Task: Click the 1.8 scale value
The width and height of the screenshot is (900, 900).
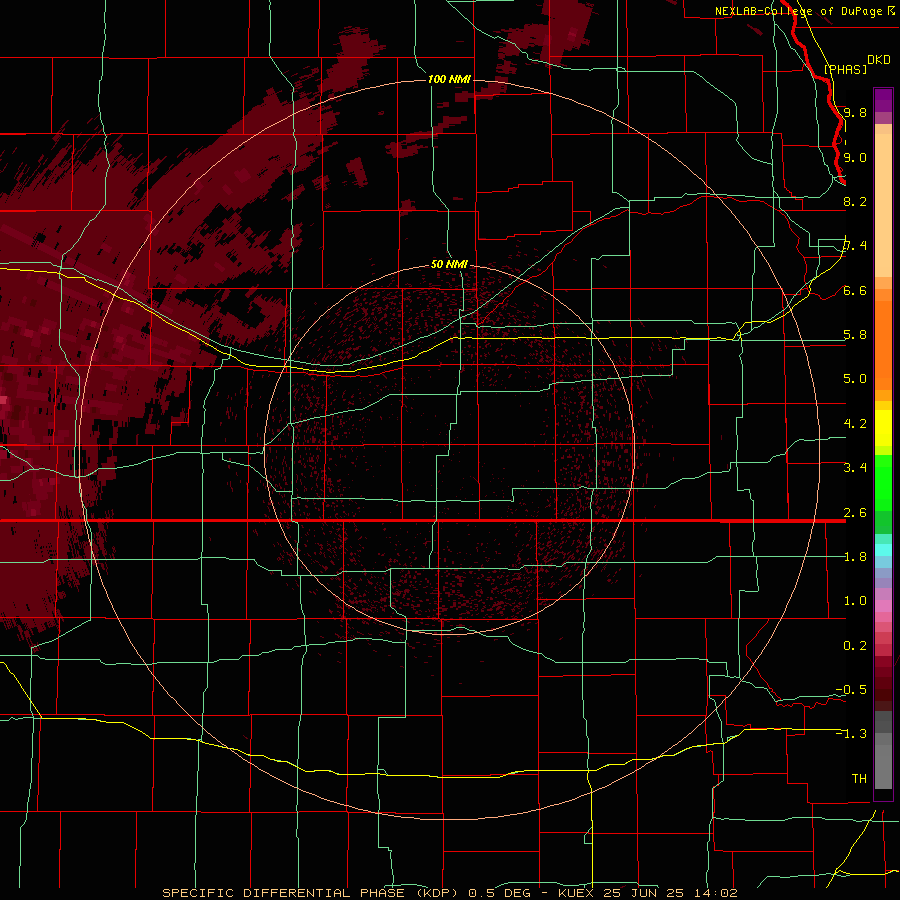Action: (x=855, y=557)
